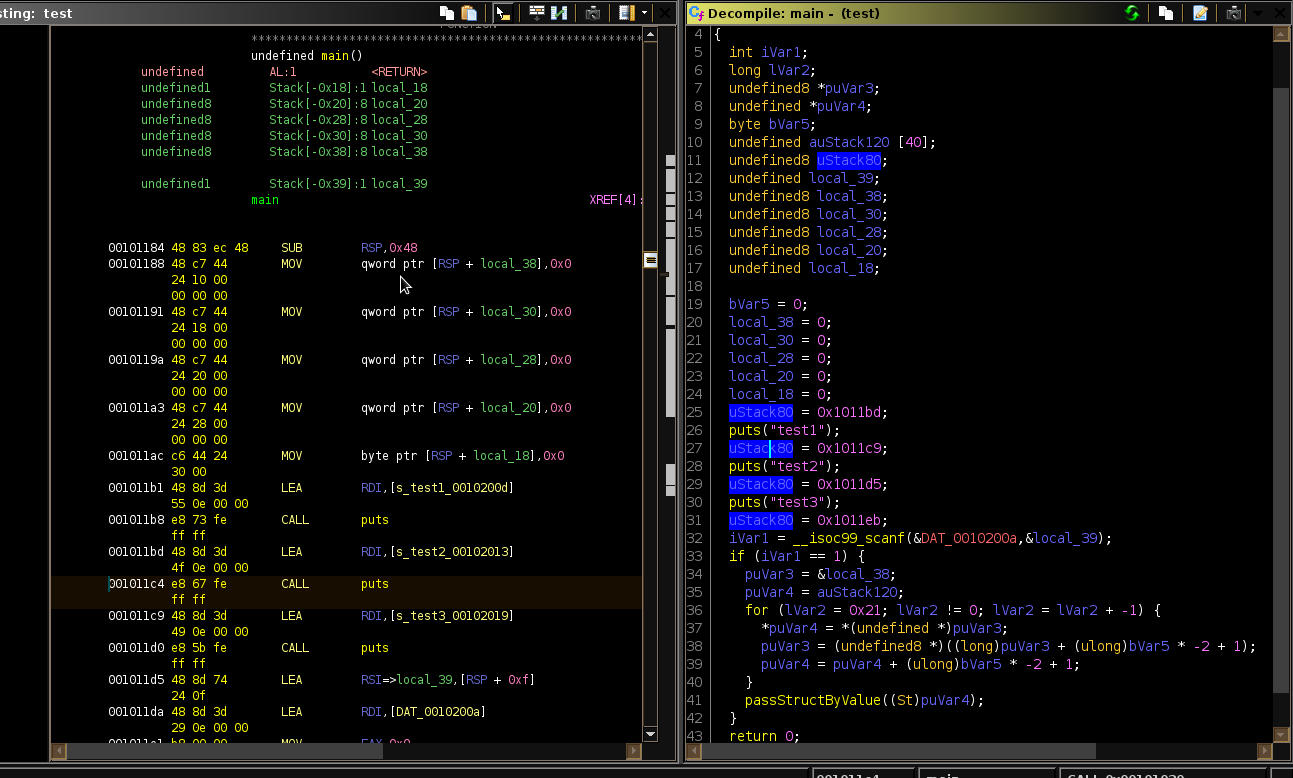This screenshot has height=778, width=1293.
Task: Copy decompiled code from the Decompile toolbar
Action: 1164,13
